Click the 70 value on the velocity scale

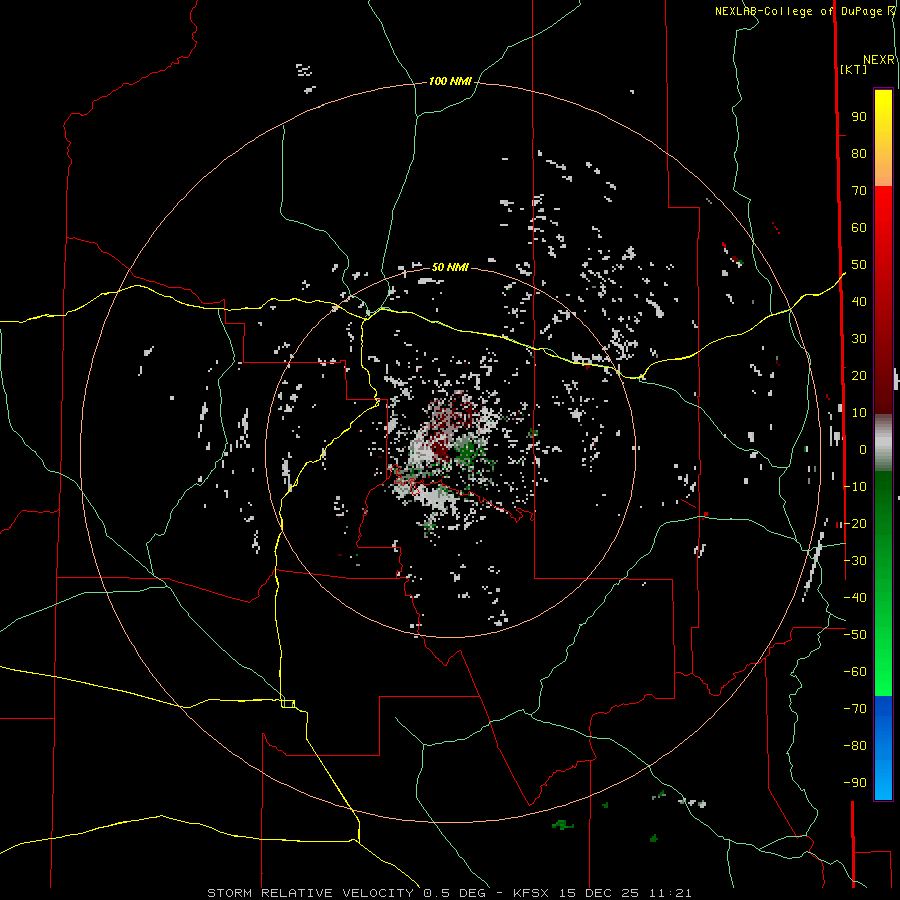tap(859, 191)
